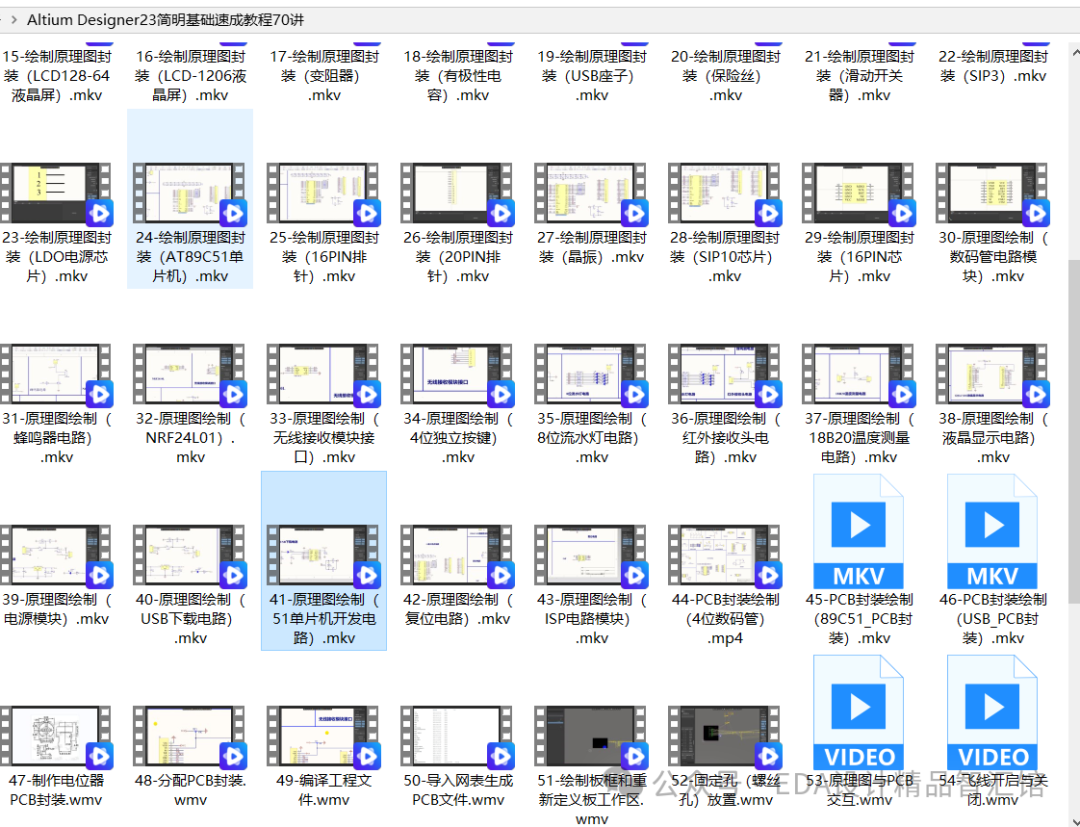Select the 52-固定孔放置 video thumbnail
Screen dimensions: 1080x827
(725, 737)
